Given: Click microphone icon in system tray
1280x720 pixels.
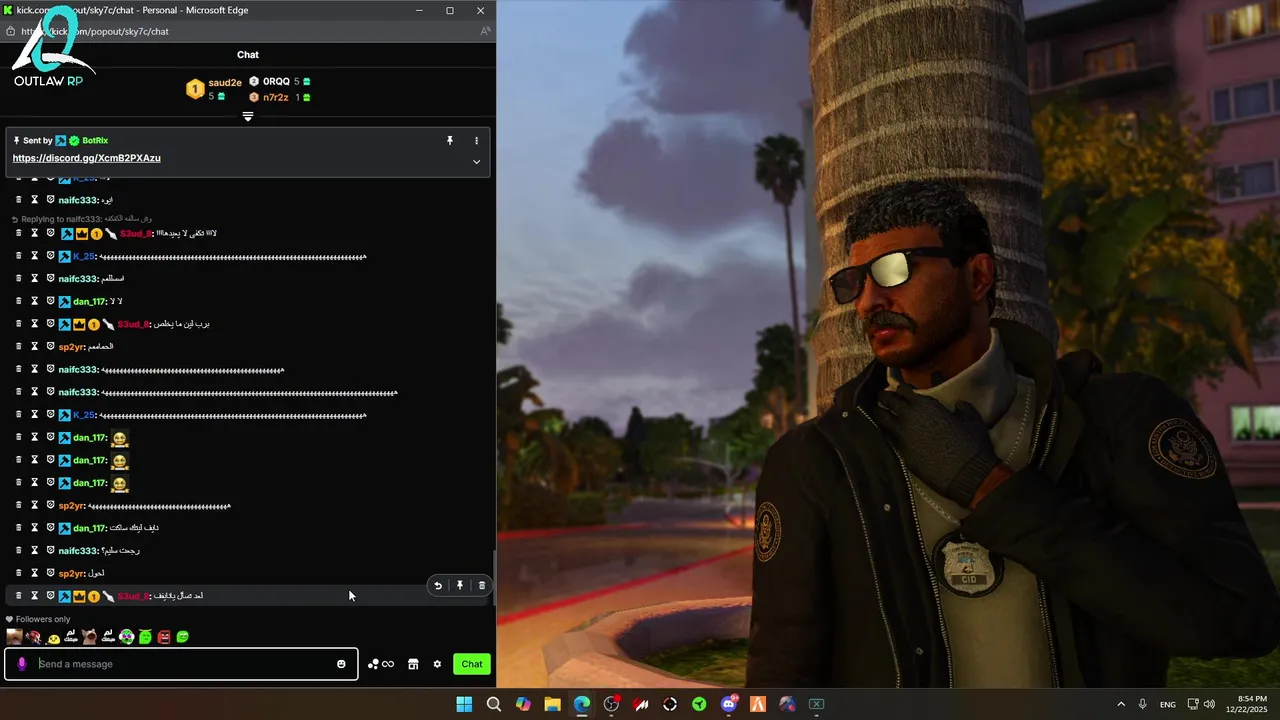Looking at the screenshot, I should pos(1143,704).
